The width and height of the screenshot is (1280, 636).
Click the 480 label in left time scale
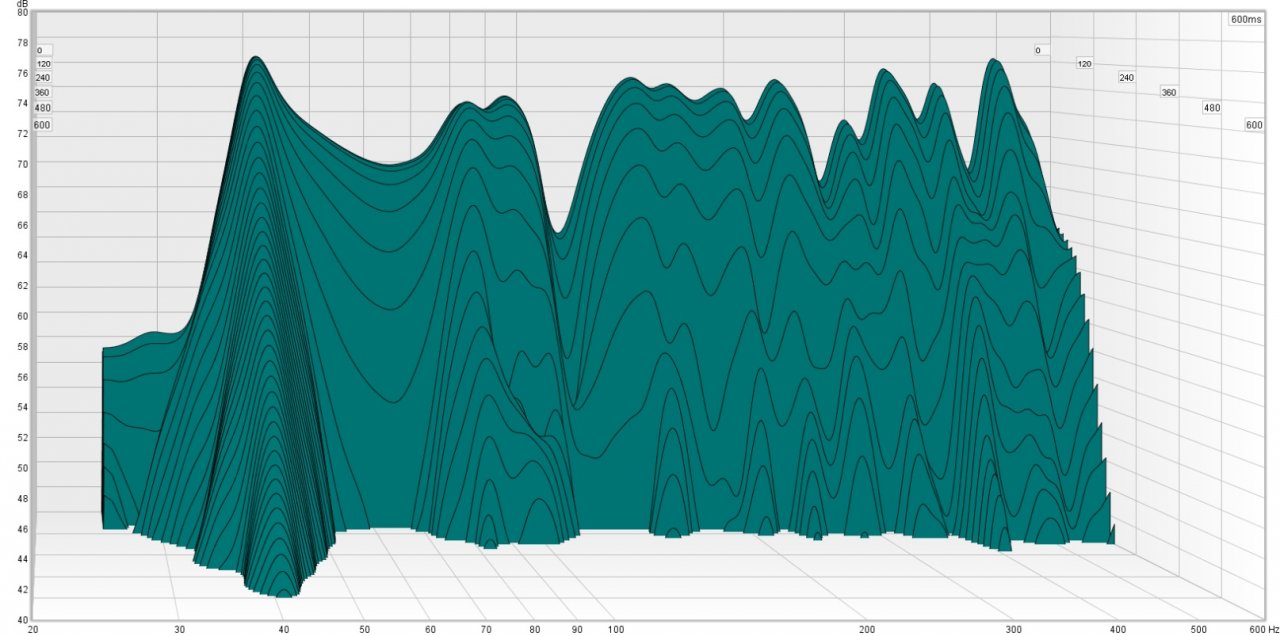pyautogui.click(x=42, y=108)
